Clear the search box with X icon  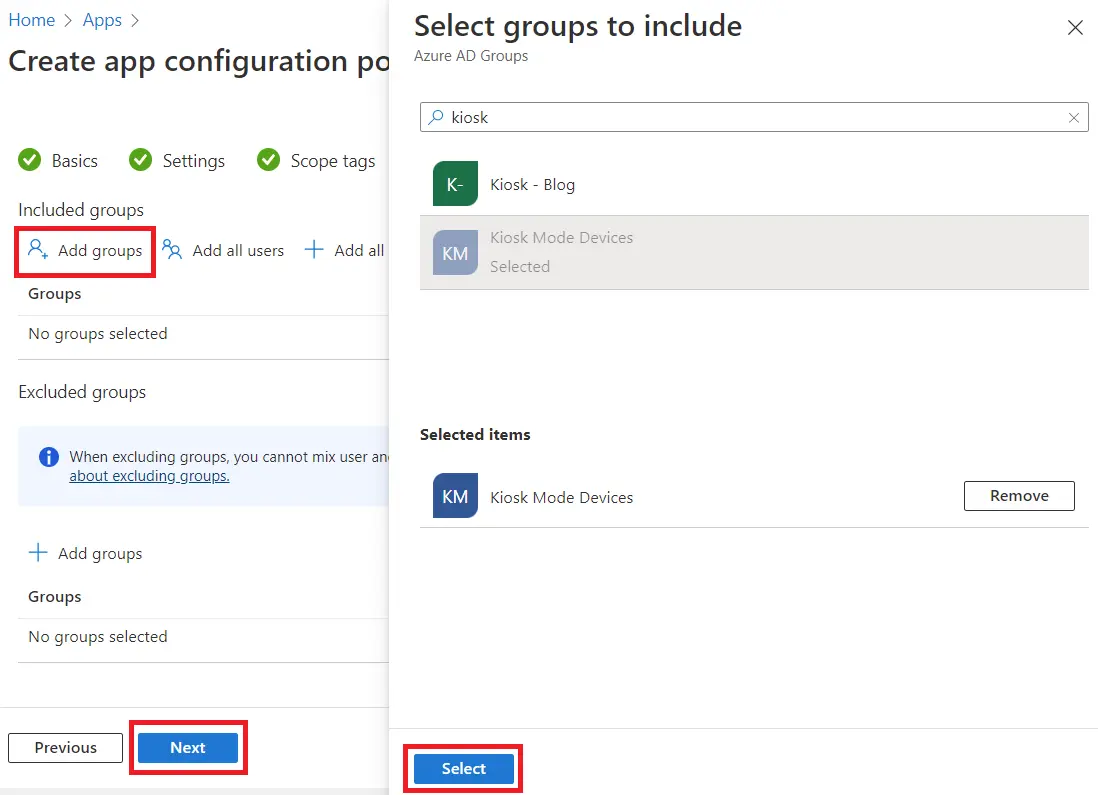pyautogui.click(x=1074, y=118)
